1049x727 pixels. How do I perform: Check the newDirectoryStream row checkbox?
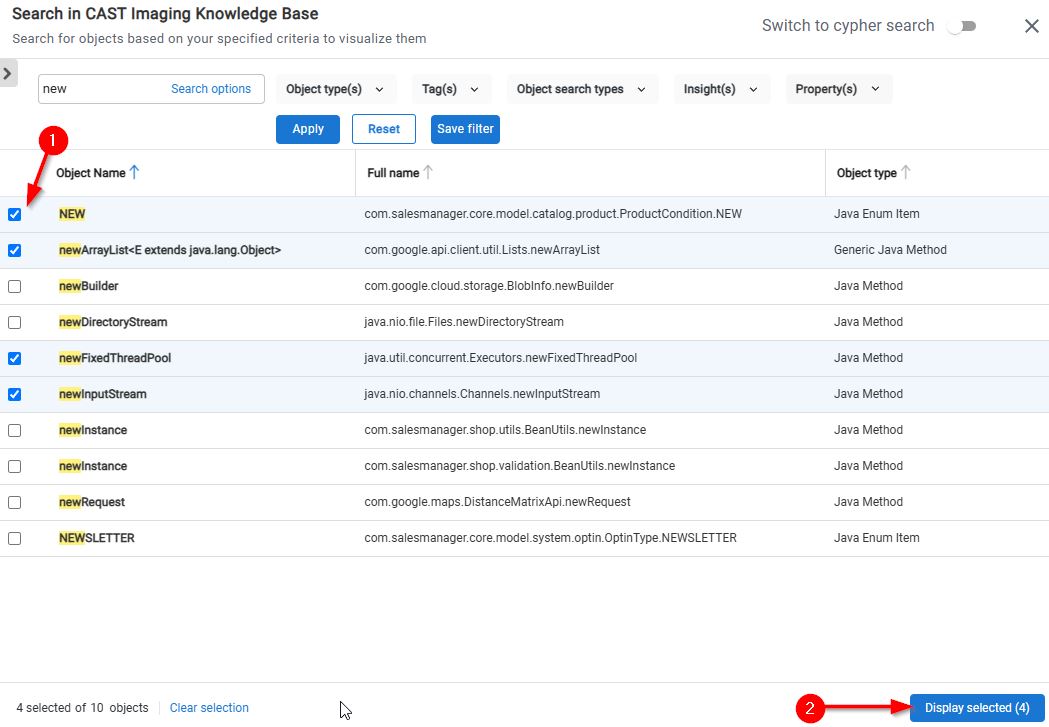pos(15,323)
